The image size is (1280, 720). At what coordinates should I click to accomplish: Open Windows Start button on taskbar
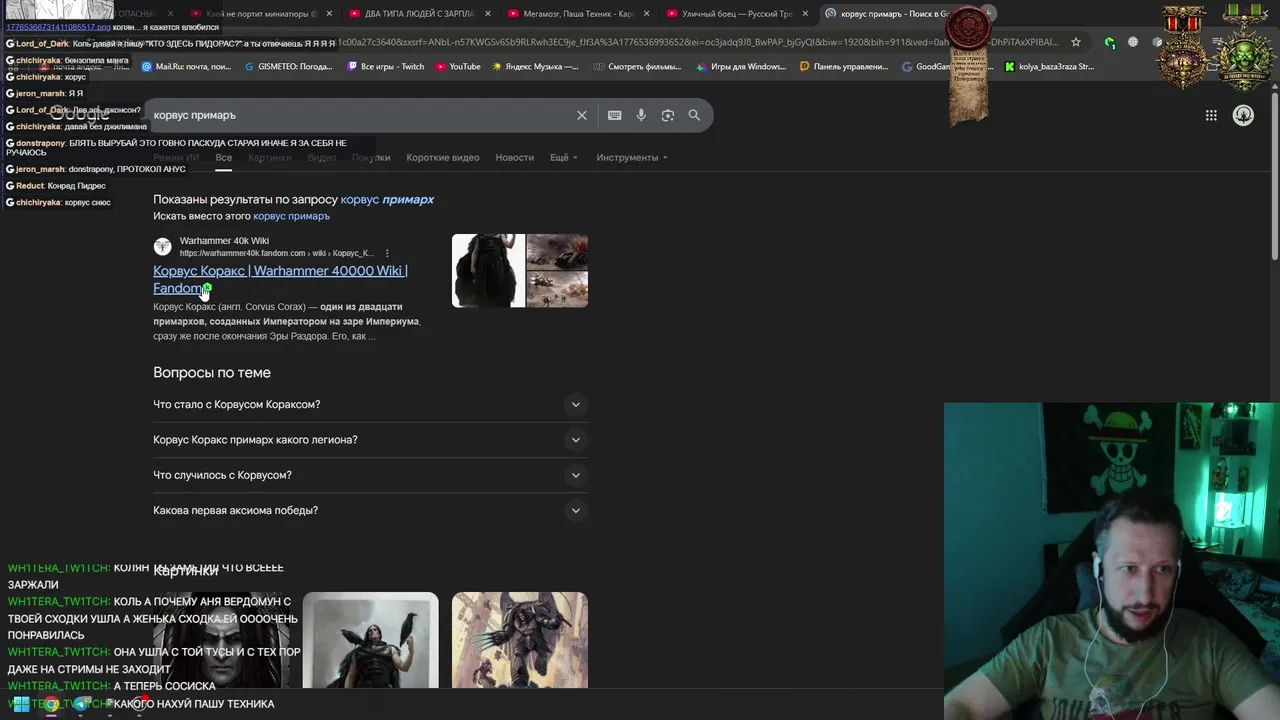point(20,705)
